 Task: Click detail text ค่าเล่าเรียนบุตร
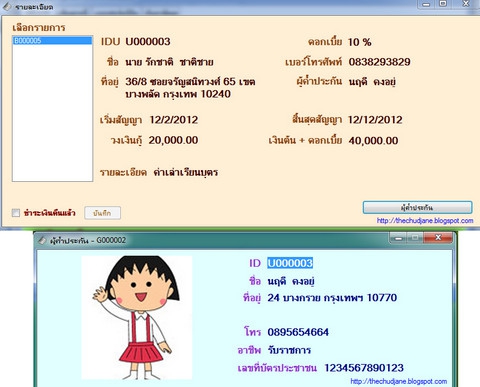(186, 172)
